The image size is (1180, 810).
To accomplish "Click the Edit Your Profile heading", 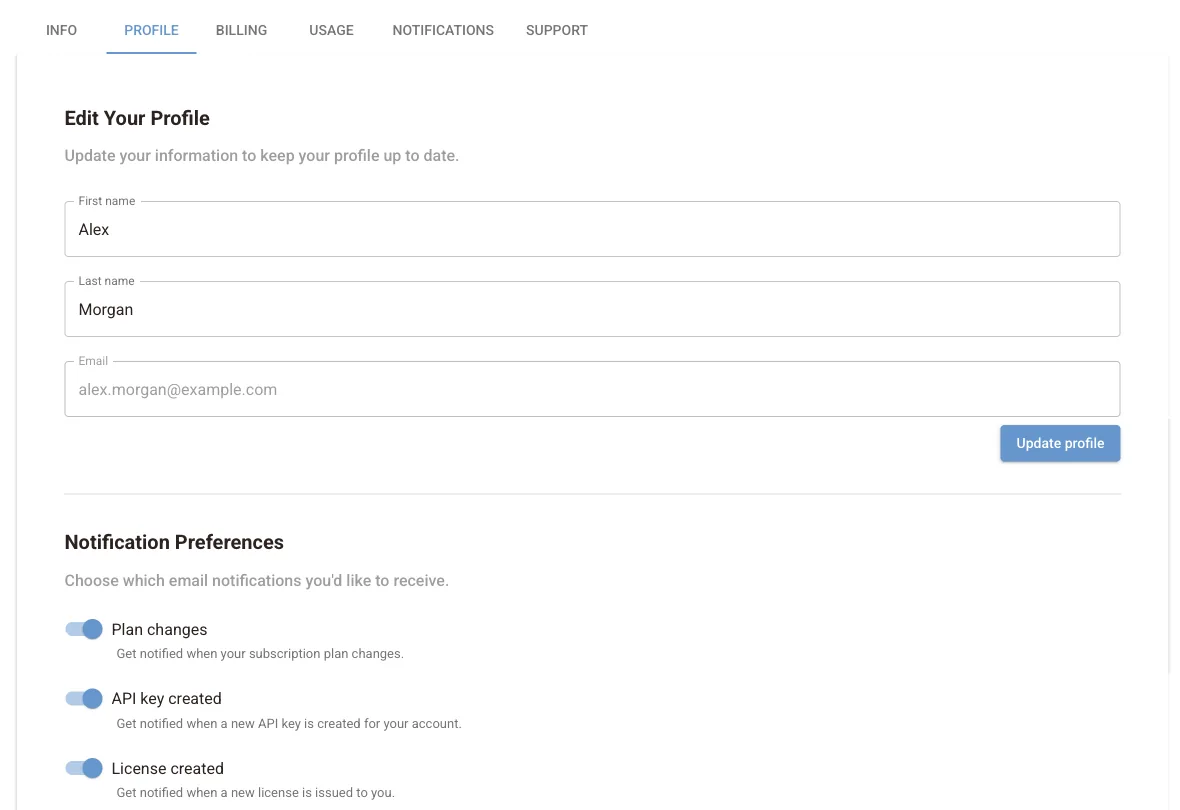I will point(137,118).
